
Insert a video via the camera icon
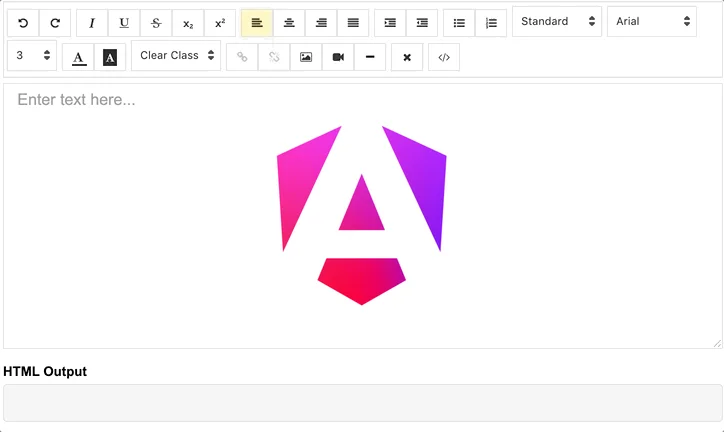click(x=338, y=57)
